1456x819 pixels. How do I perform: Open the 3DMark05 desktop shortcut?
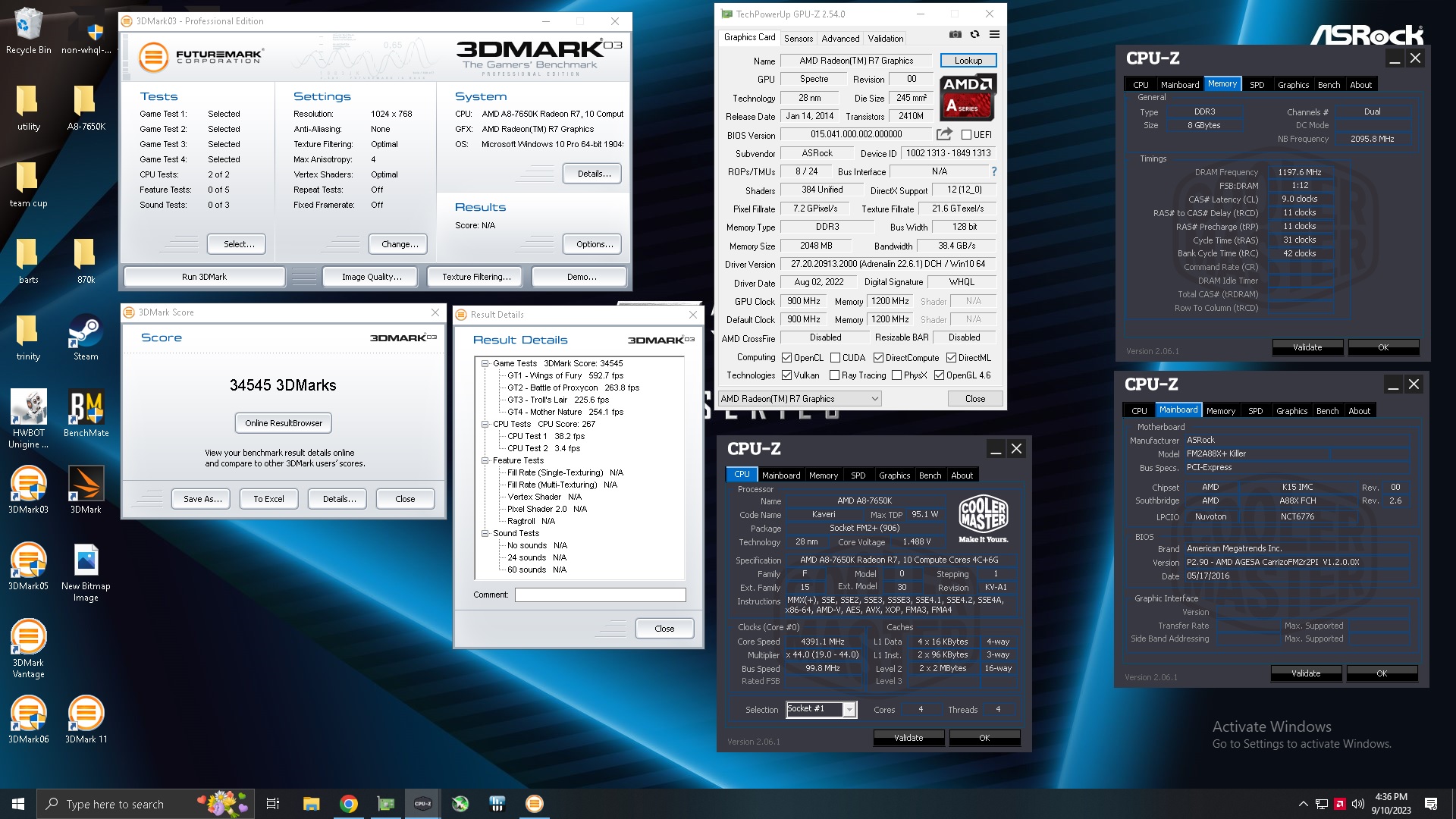28,566
